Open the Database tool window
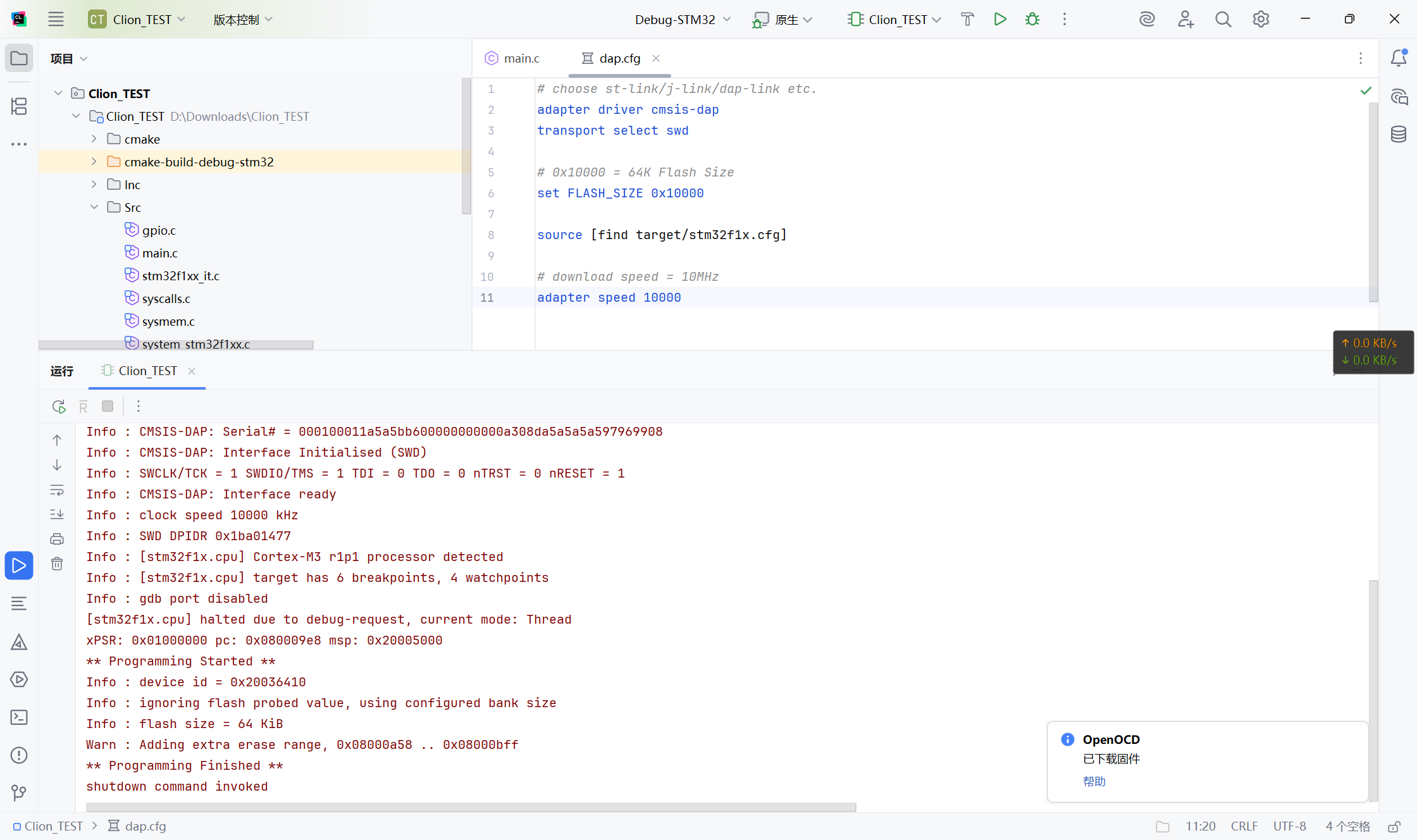The height and width of the screenshot is (840, 1417). (x=1398, y=134)
